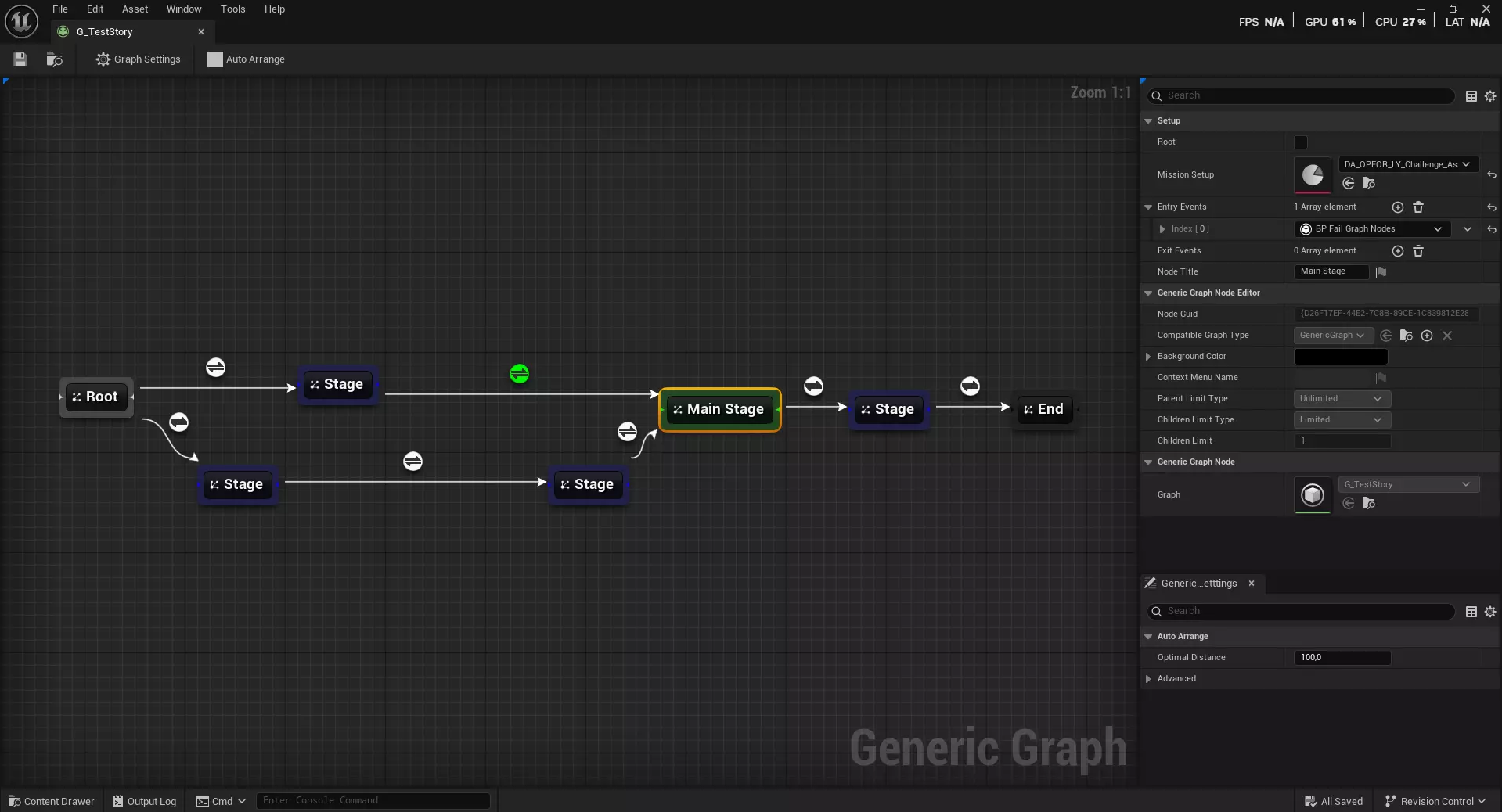
Task: Add an element to Entry Events
Action: point(1398,207)
